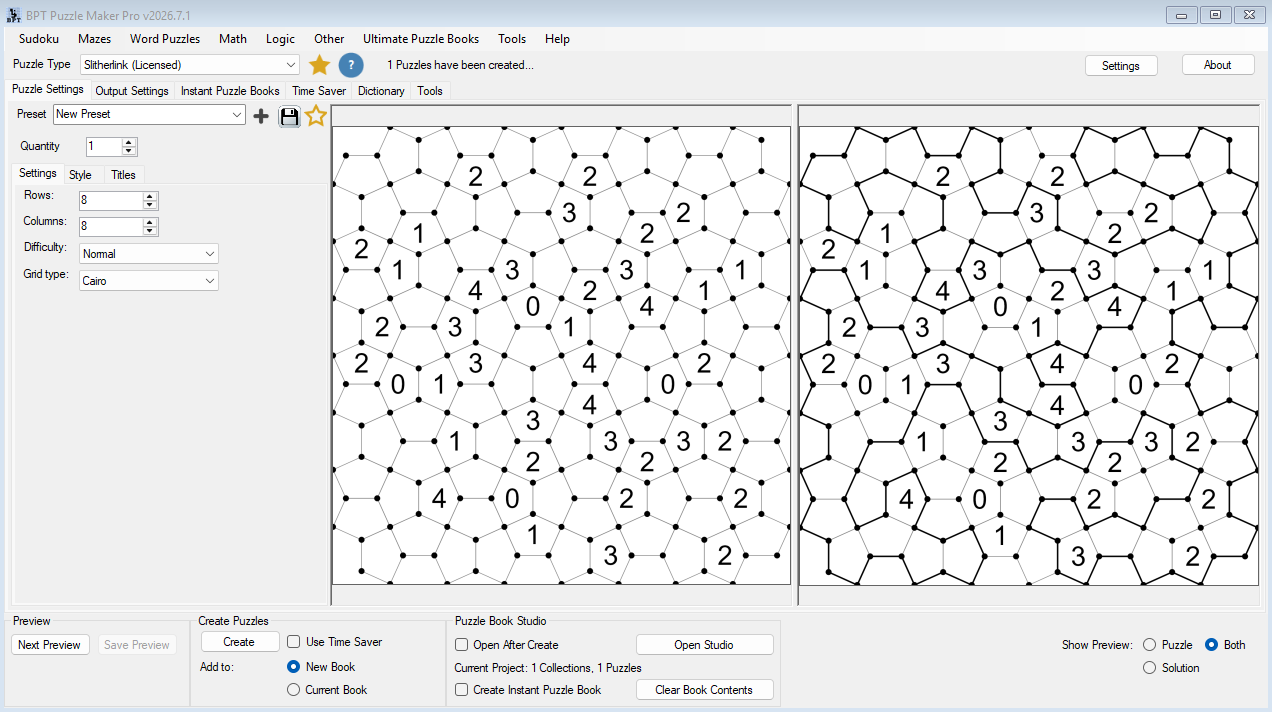Screen dimensions: 1272x712
Task: Select New Book radio option
Action: 294,667
